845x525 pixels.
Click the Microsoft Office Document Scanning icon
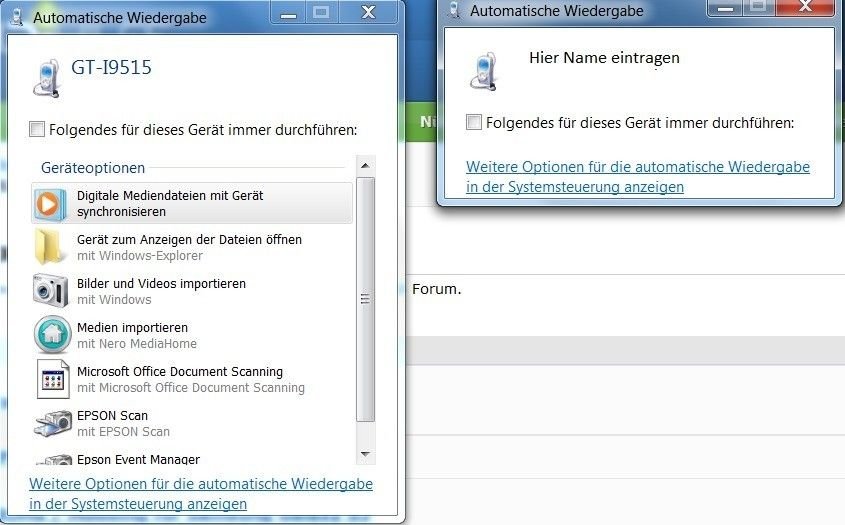[x=53, y=379]
